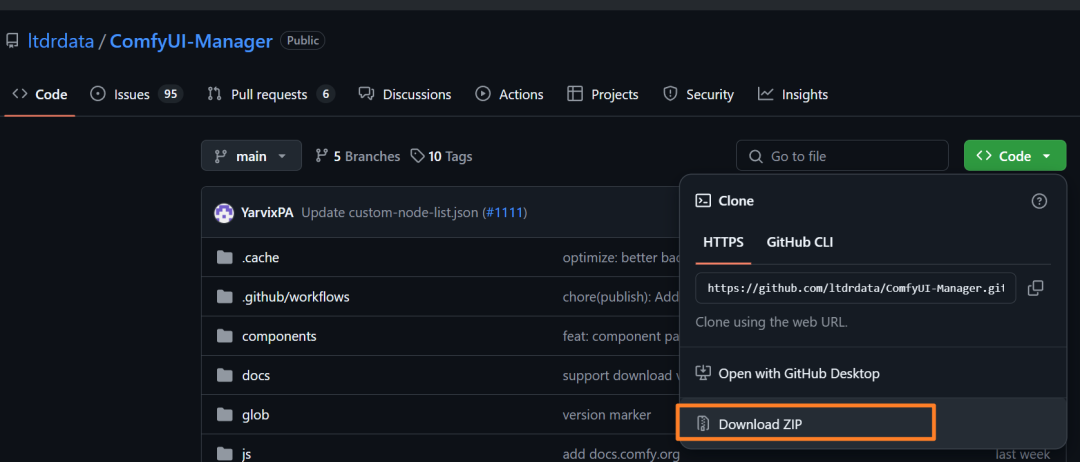Open the Pull requests tab
Image resolution: width=1080 pixels, height=462 pixels.
click(x=270, y=94)
